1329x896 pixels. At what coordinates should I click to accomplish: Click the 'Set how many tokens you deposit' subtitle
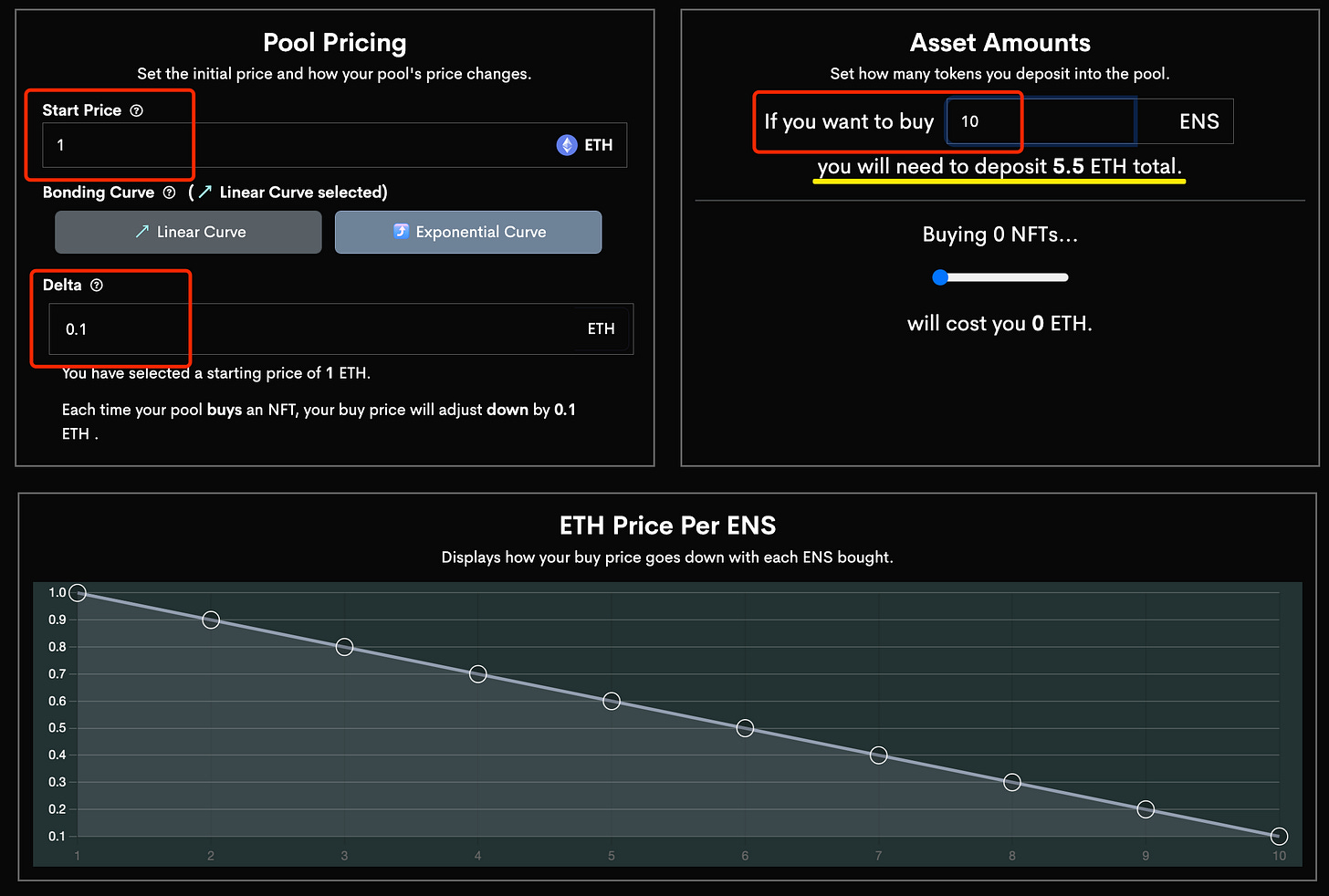[999, 74]
